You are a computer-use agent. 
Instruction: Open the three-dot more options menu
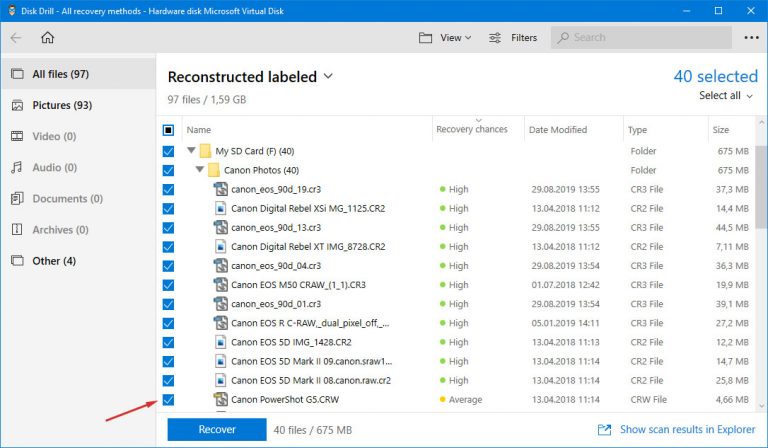tap(750, 38)
